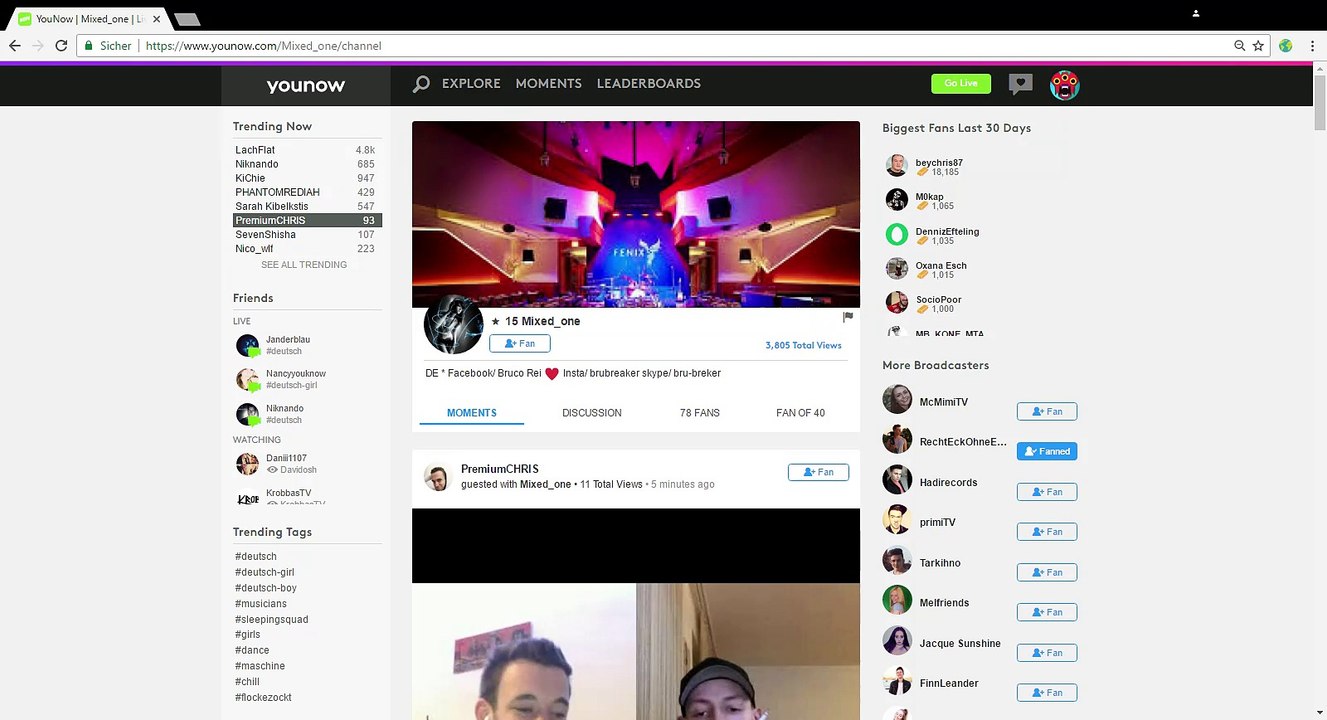Open EXPLORE menu

pos(471,84)
